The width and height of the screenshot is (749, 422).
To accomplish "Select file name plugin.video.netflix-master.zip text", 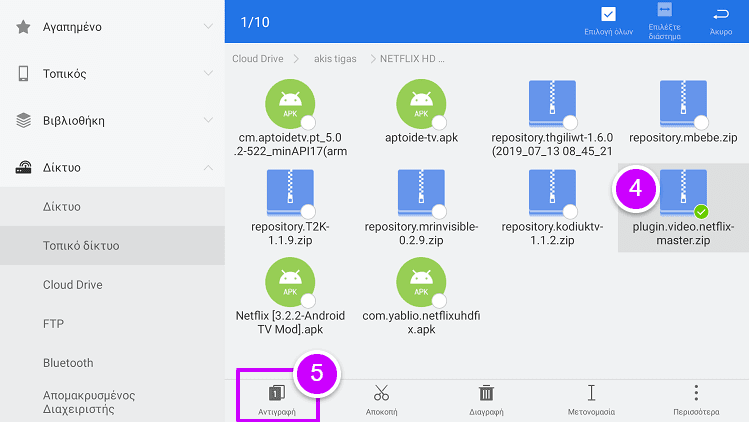I will 683,233.
